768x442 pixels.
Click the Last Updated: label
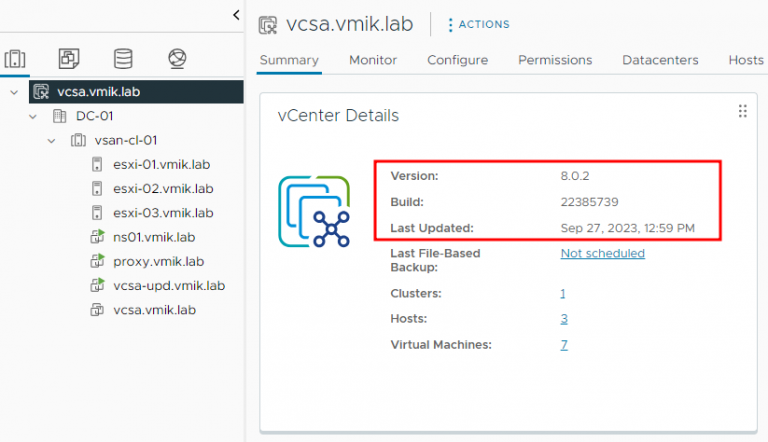click(x=432, y=228)
